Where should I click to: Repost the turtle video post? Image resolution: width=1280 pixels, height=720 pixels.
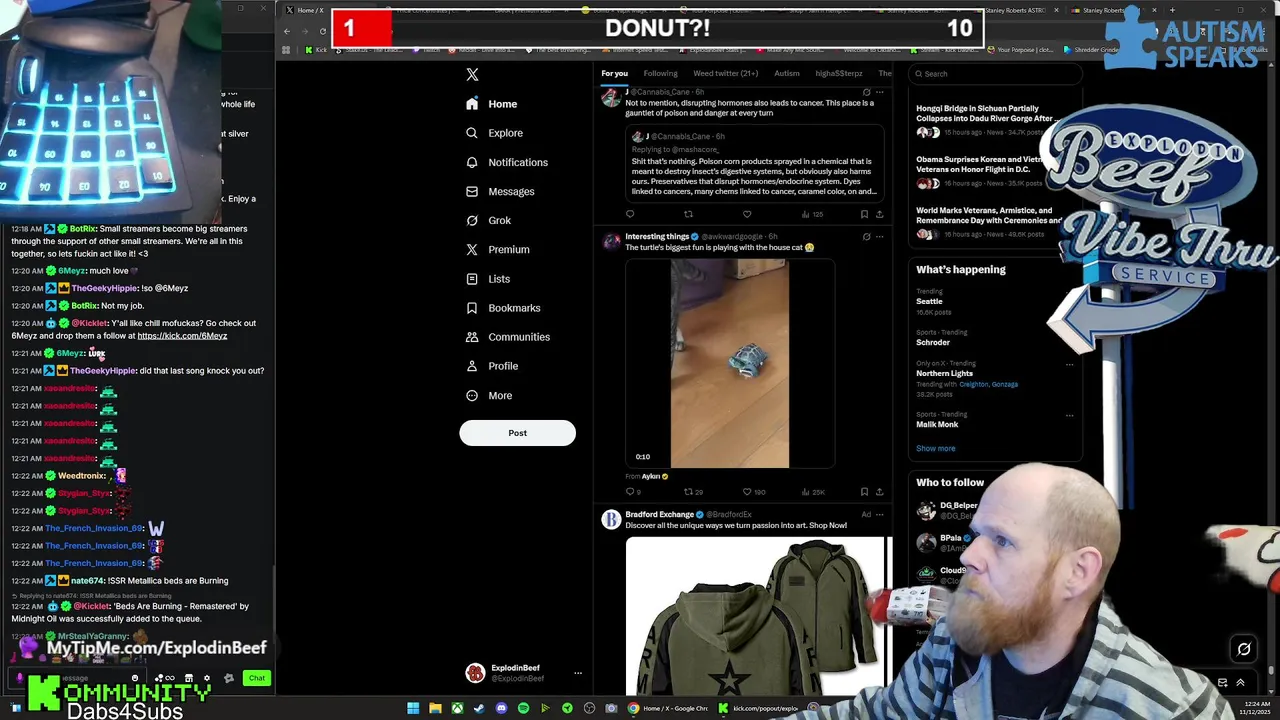(x=693, y=492)
